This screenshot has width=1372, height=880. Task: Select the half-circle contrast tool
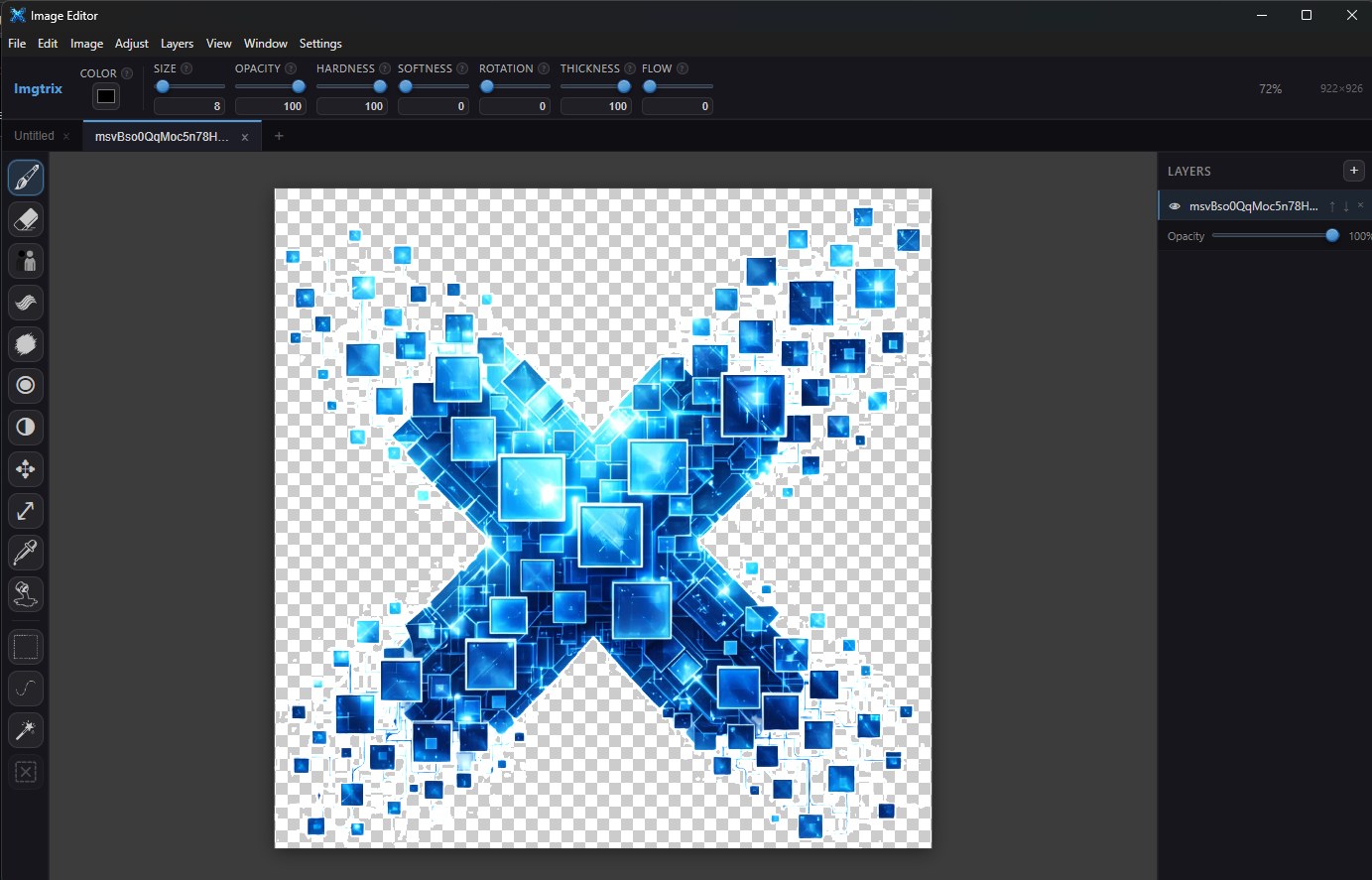click(x=26, y=428)
